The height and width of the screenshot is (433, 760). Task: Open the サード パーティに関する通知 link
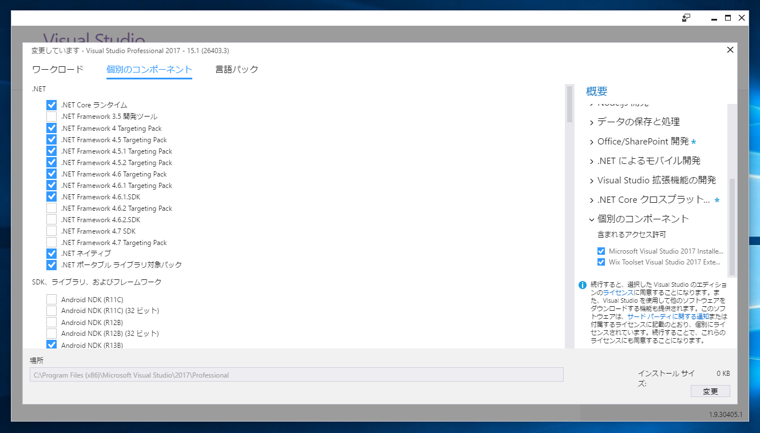tap(668, 317)
